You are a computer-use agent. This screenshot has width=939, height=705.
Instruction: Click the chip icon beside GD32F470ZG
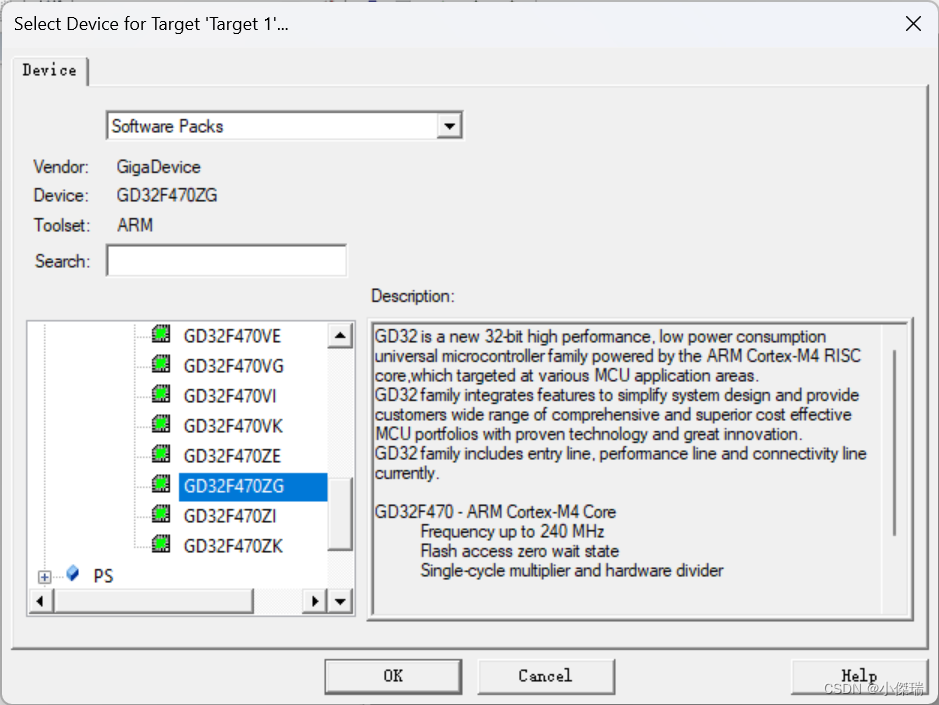pyautogui.click(x=161, y=483)
